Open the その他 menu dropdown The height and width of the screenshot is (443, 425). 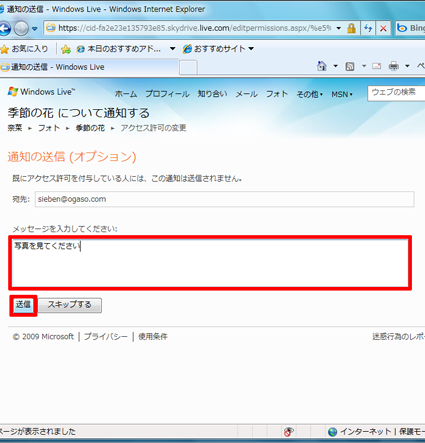coord(310,94)
